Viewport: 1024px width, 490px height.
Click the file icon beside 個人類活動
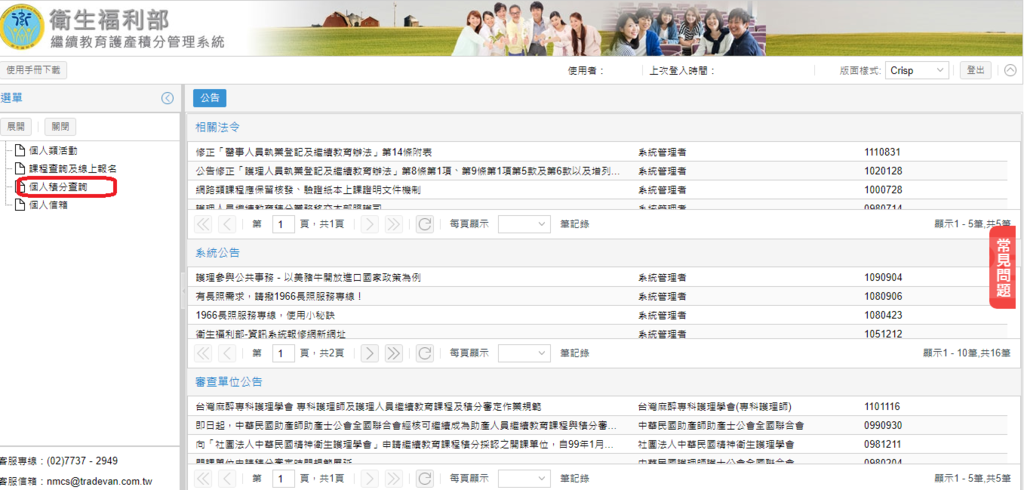click(20, 151)
